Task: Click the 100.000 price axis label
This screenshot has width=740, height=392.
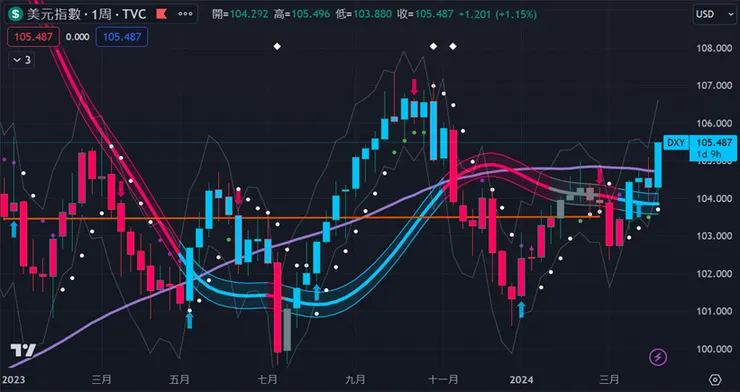Action: [x=714, y=349]
